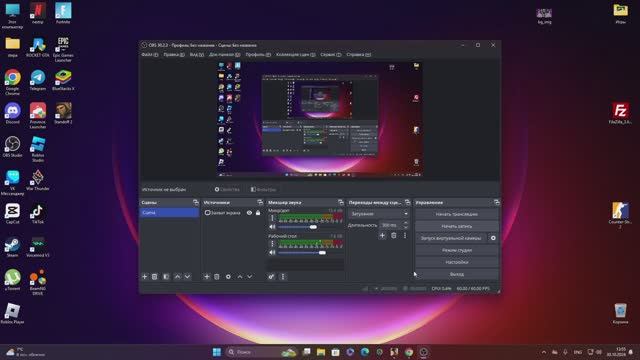Open the Tools menu in OBS
Screen dimensions: 640x360
point(331,55)
